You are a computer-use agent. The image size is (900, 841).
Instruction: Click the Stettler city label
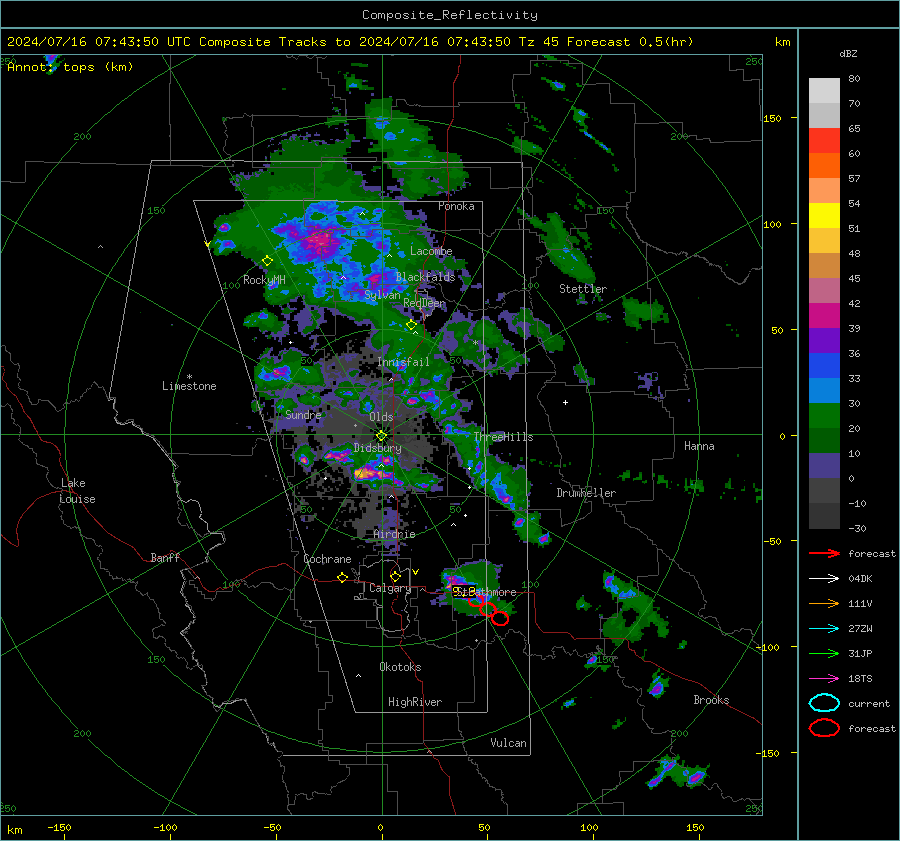pyautogui.click(x=583, y=289)
